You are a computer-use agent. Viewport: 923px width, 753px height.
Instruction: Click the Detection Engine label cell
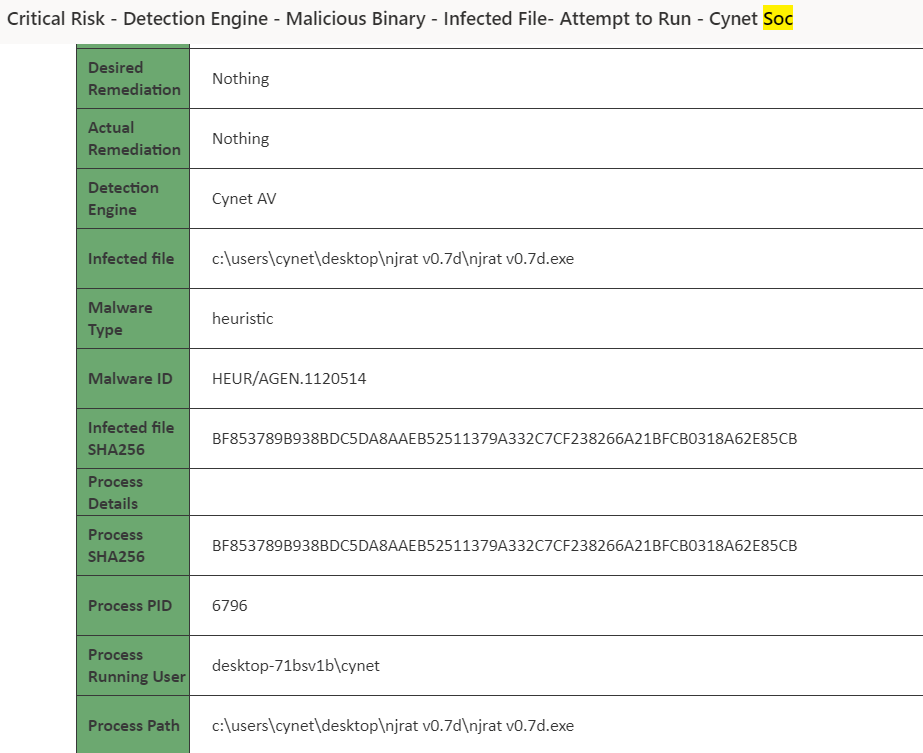(133, 198)
